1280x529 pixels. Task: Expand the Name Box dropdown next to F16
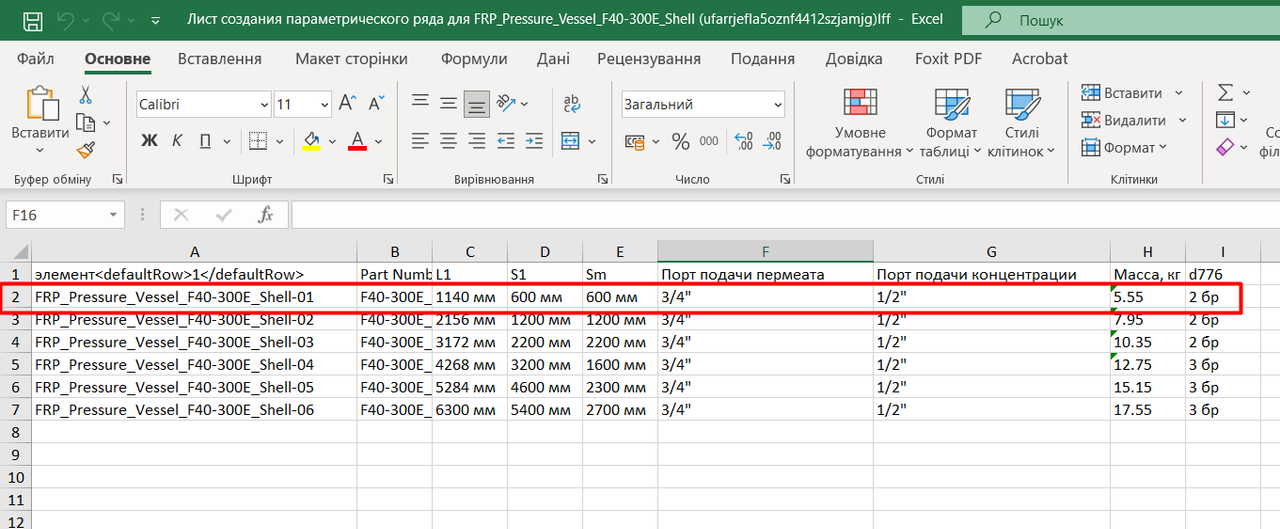pyautogui.click(x=113, y=215)
